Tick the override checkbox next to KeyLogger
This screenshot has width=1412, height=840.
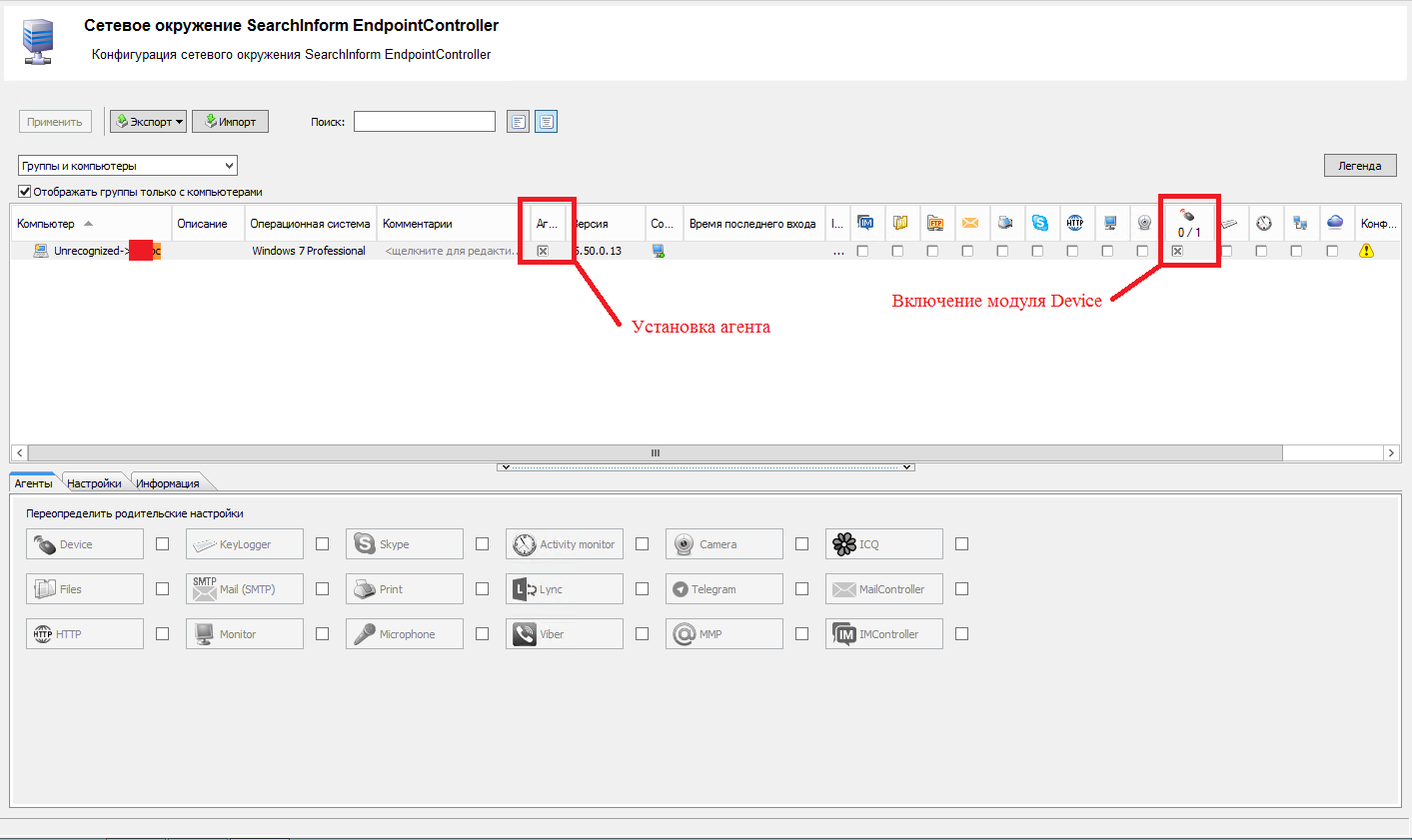click(x=323, y=544)
